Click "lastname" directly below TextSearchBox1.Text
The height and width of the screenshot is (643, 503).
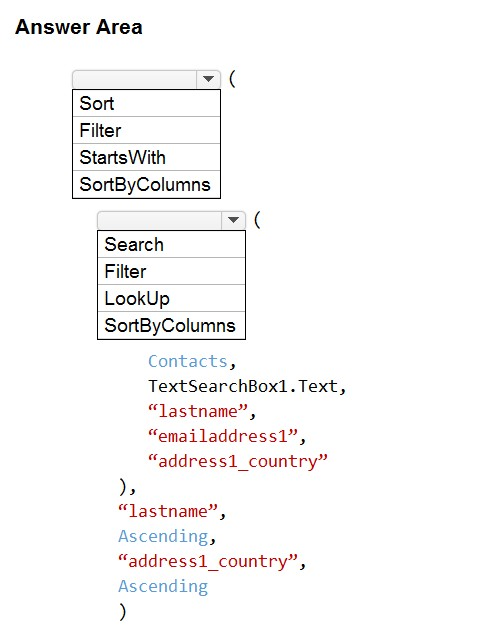(198, 411)
